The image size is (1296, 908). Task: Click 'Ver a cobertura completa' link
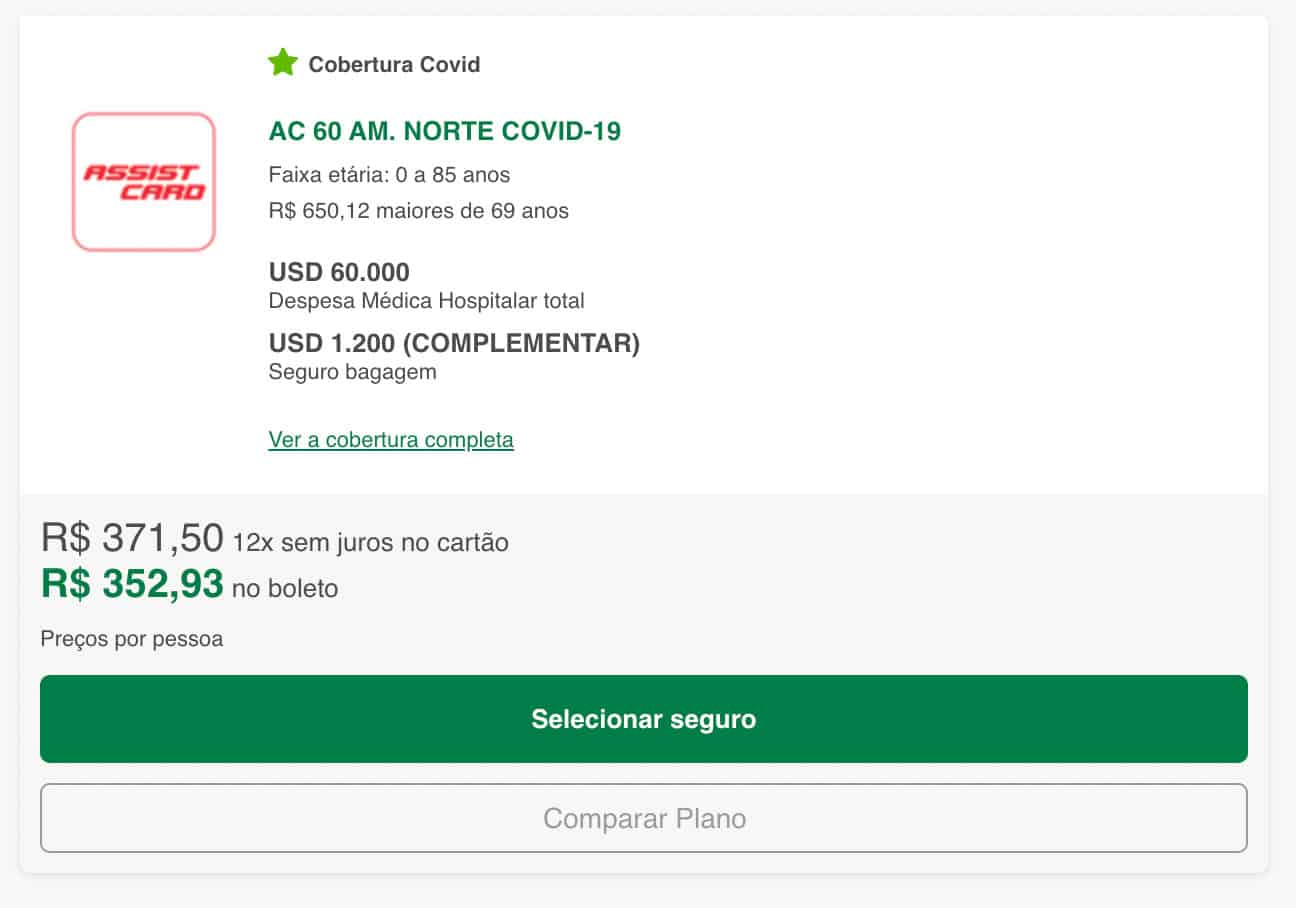[391, 439]
